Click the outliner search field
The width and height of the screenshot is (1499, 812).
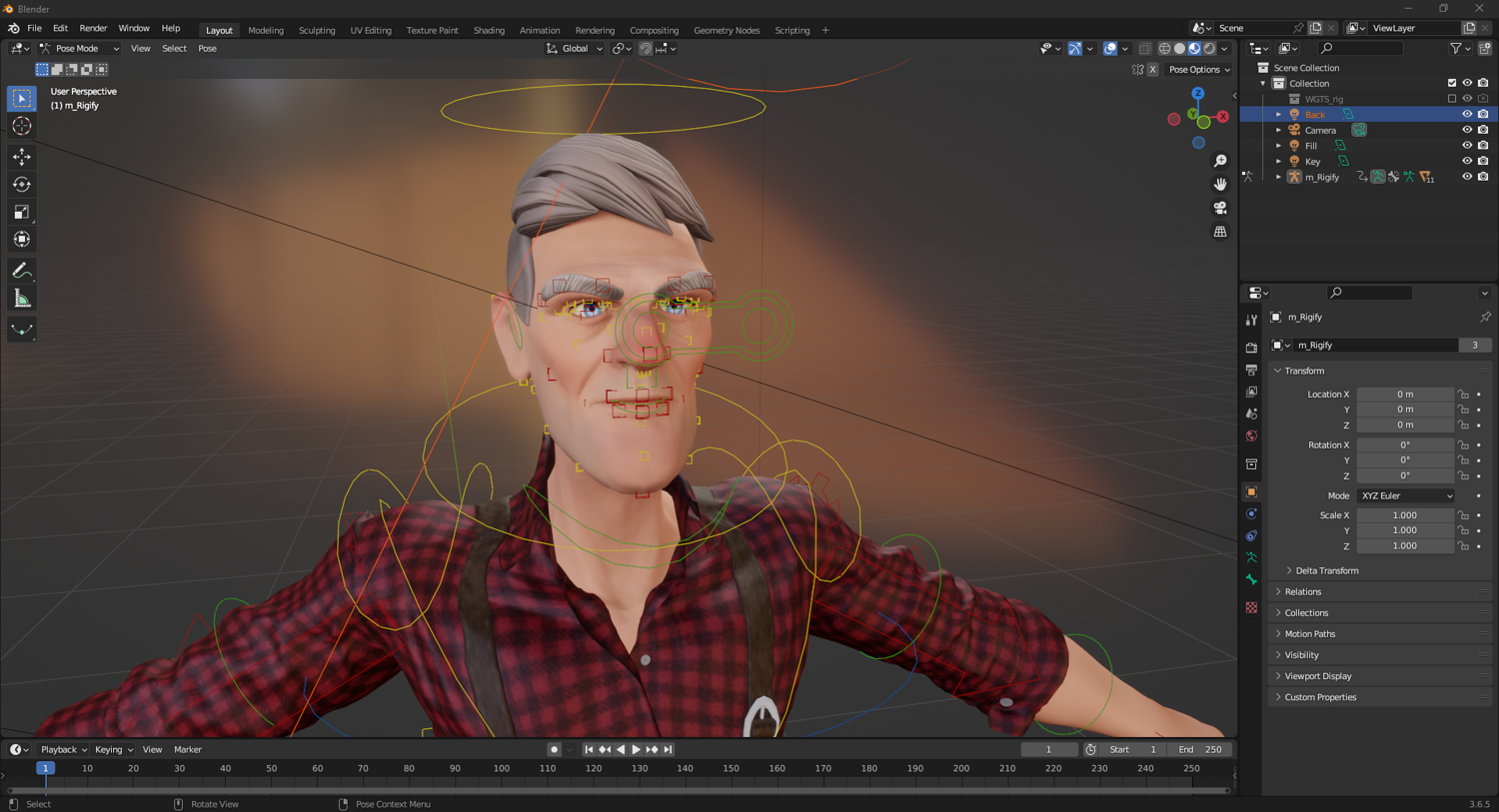[x=1360, y=48]
